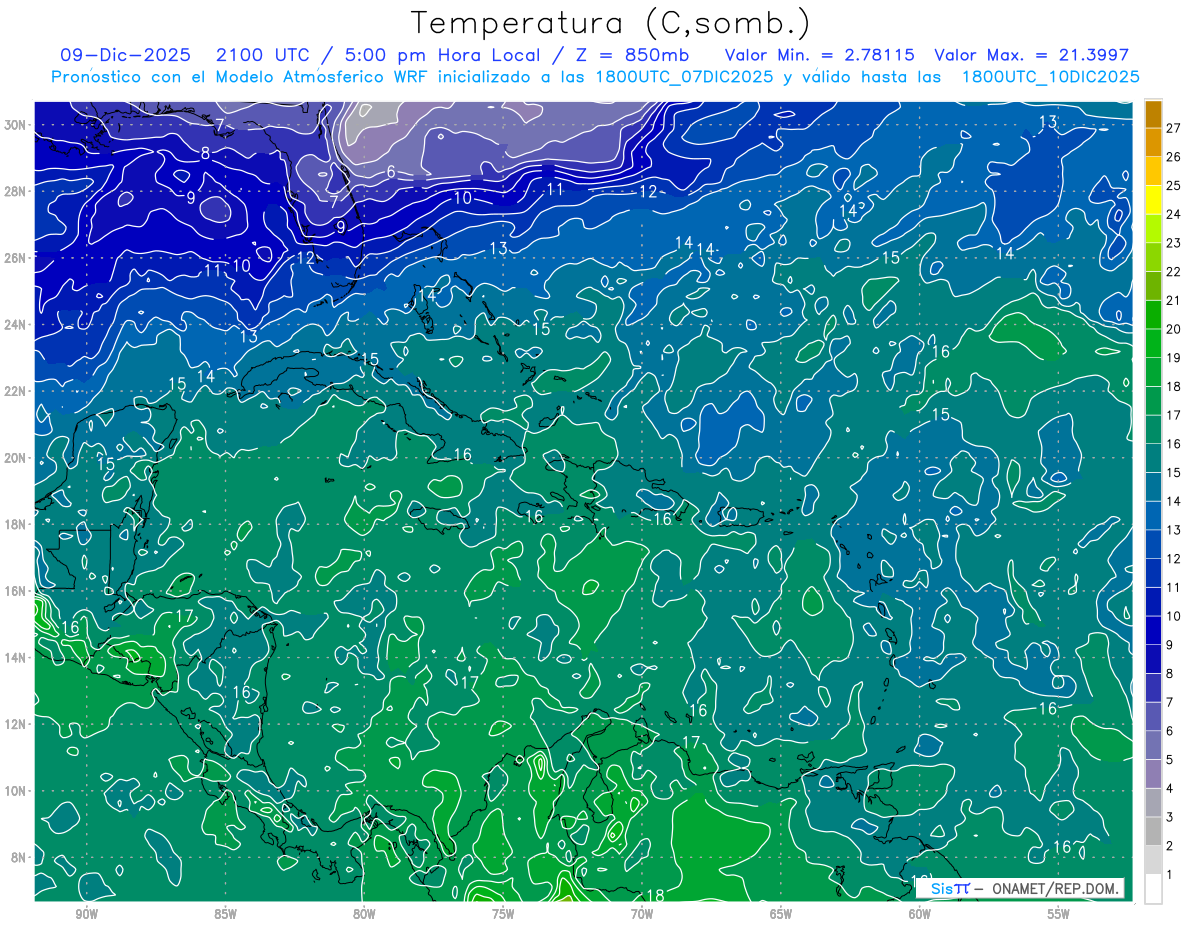Image resolution: width=1200 pixels, height=927 pixels.
Task: Click latitude axis label "18N"
Action: click(x=16, y=524)
